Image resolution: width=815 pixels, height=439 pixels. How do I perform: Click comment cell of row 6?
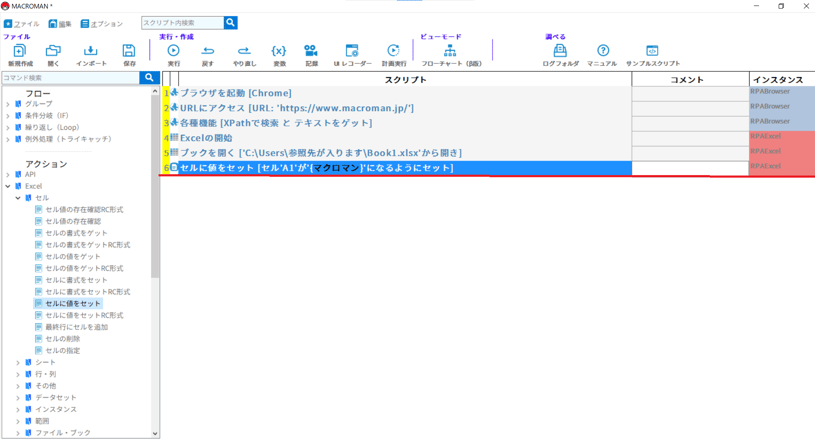pos(690,168)
